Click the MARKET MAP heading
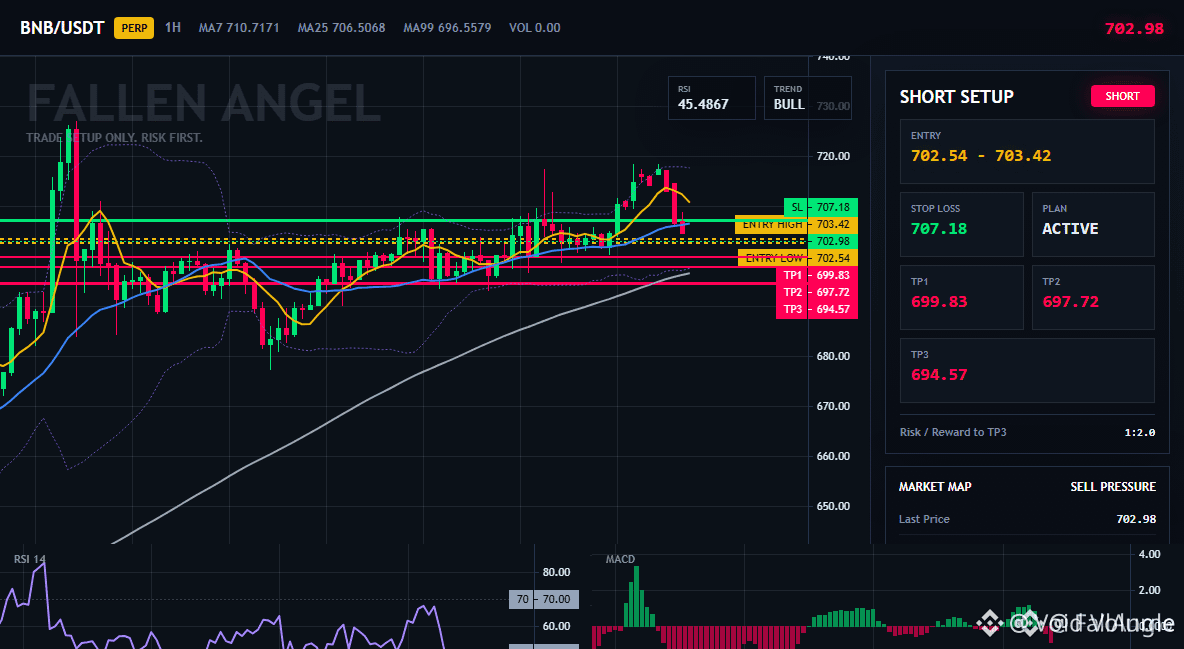 coord(935,487)
